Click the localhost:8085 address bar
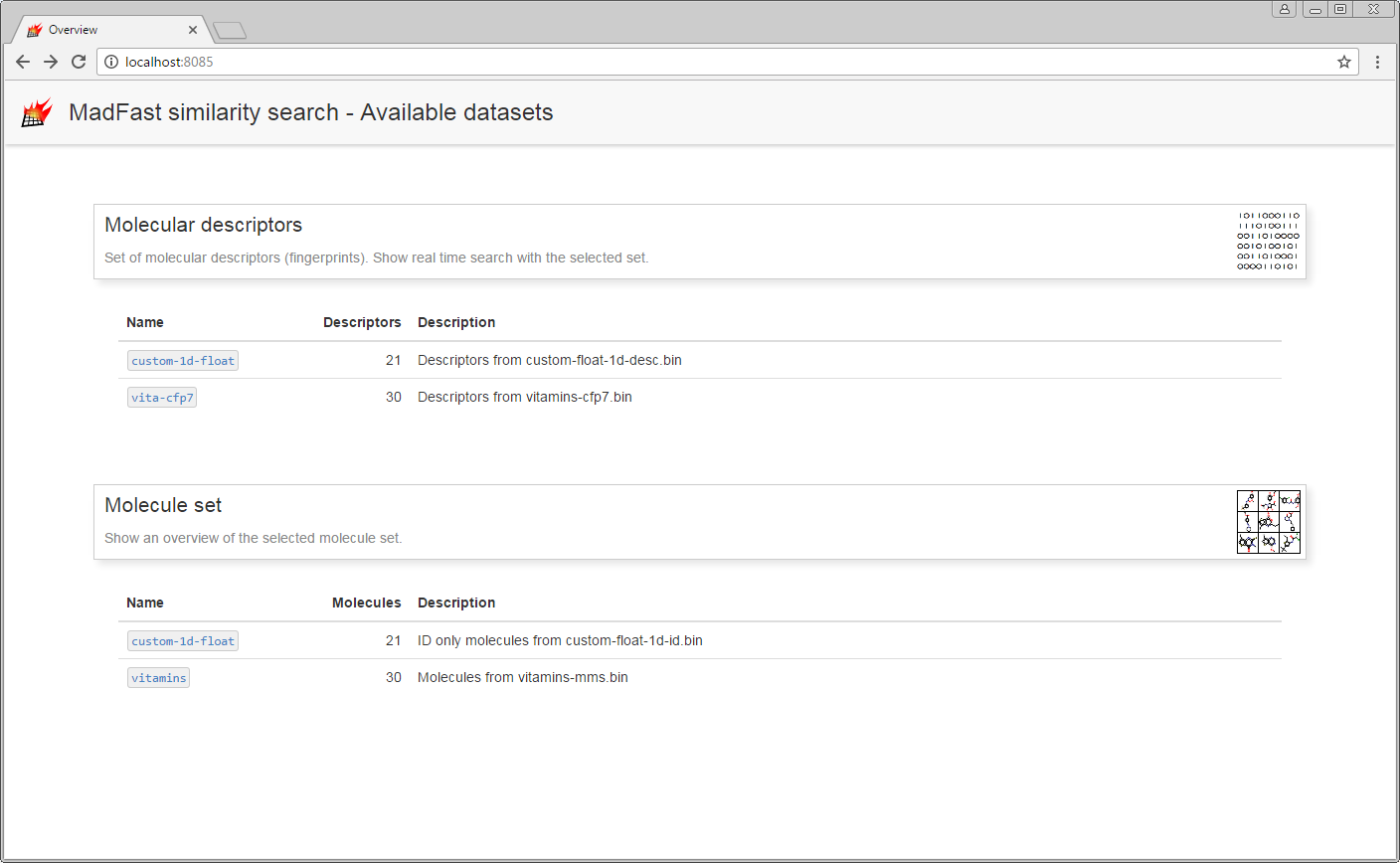1400x863 pixels. (696, 62)
